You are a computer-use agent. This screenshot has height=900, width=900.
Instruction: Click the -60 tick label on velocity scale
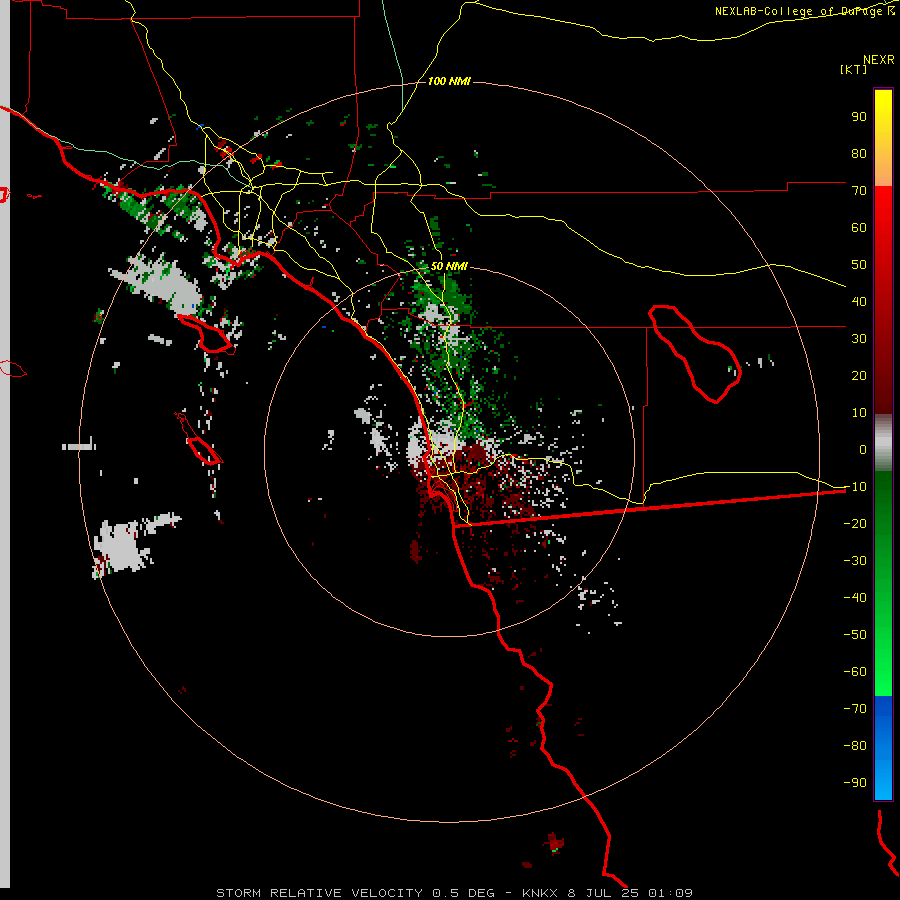click(x=855, y=672)
